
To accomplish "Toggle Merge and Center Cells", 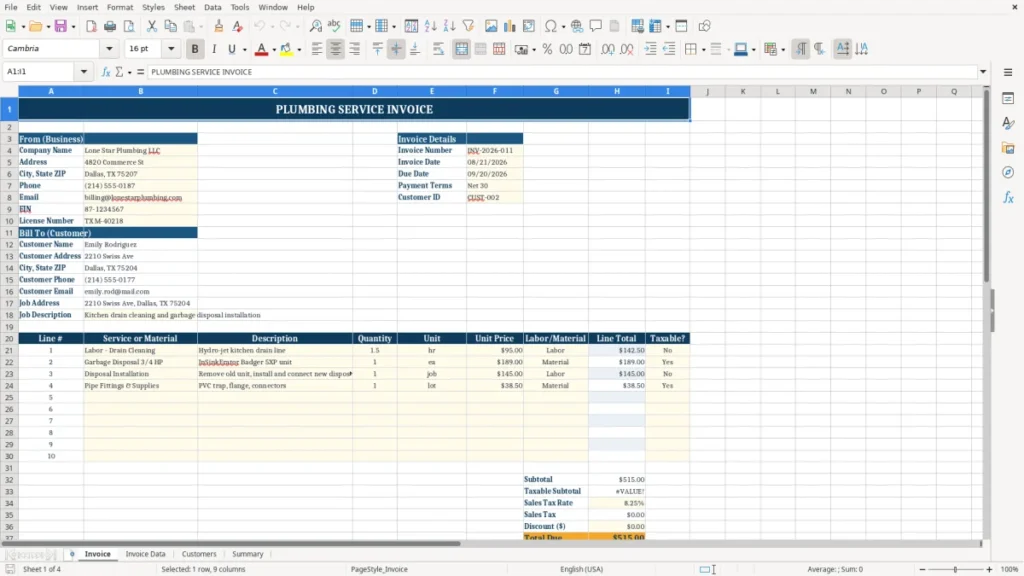I will [461, 49].
